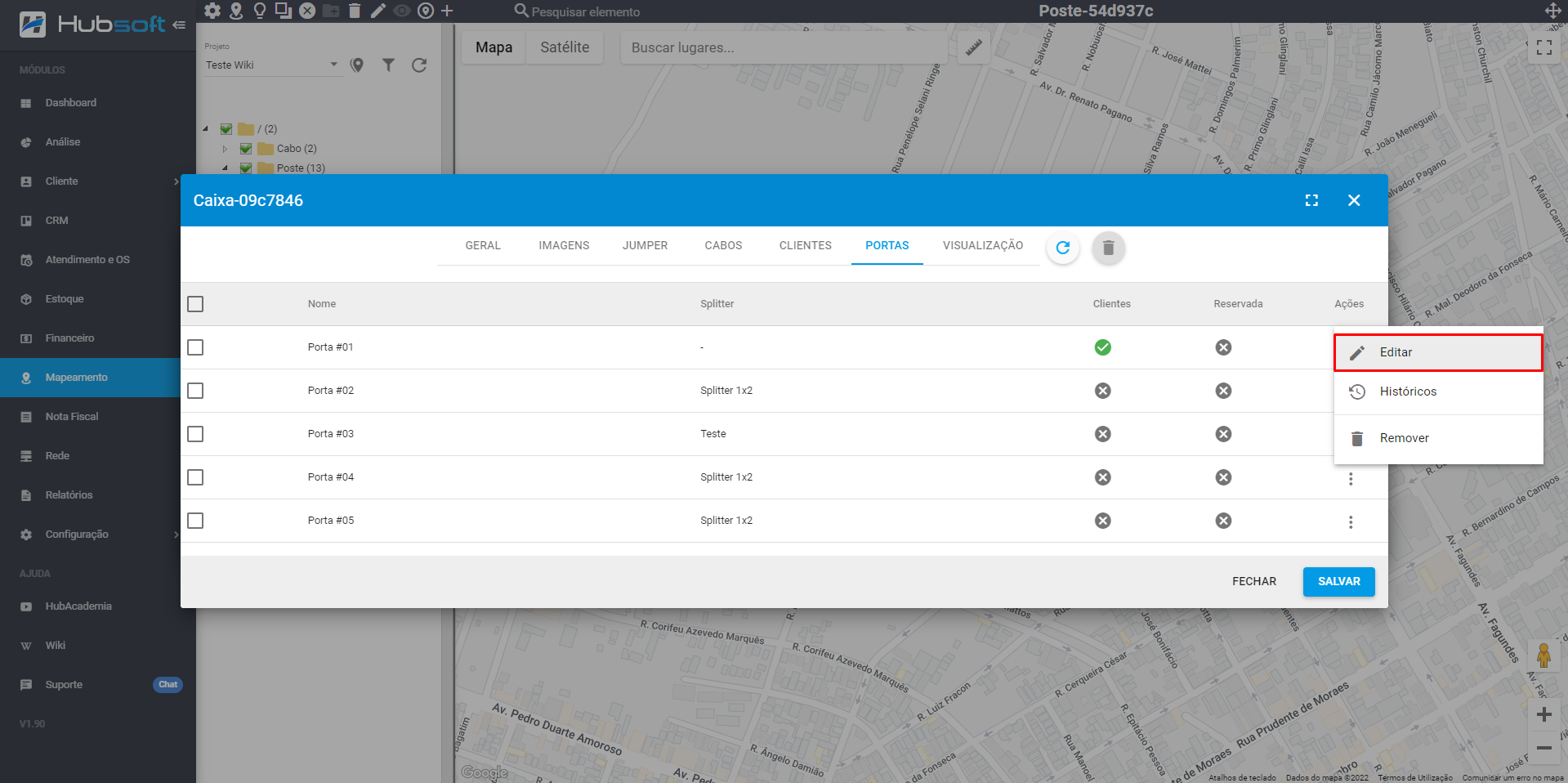
Task: Click Reservada status icon for Porta #02
Action: coord(1223,391)
